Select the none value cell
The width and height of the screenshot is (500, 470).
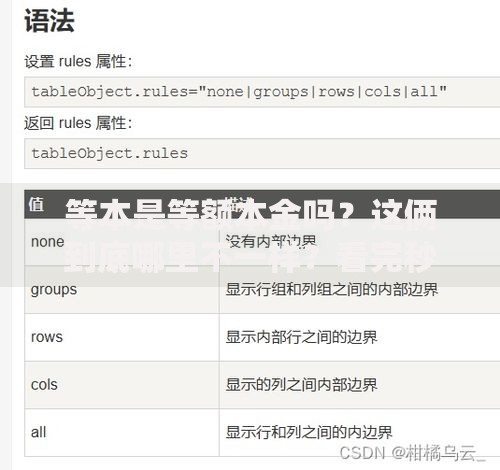click(x=122, y=242)
